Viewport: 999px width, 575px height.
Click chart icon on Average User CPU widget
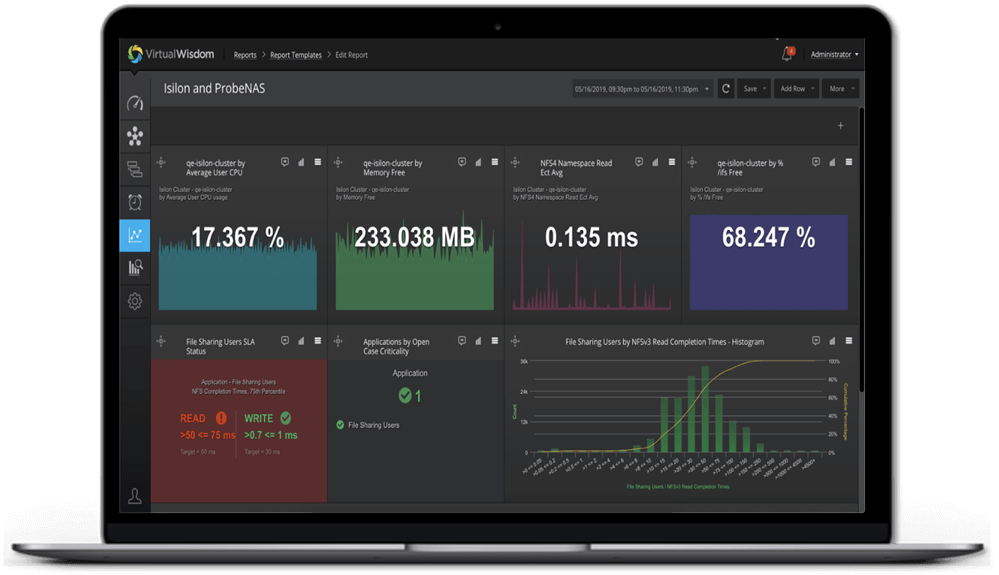(301, 162)
